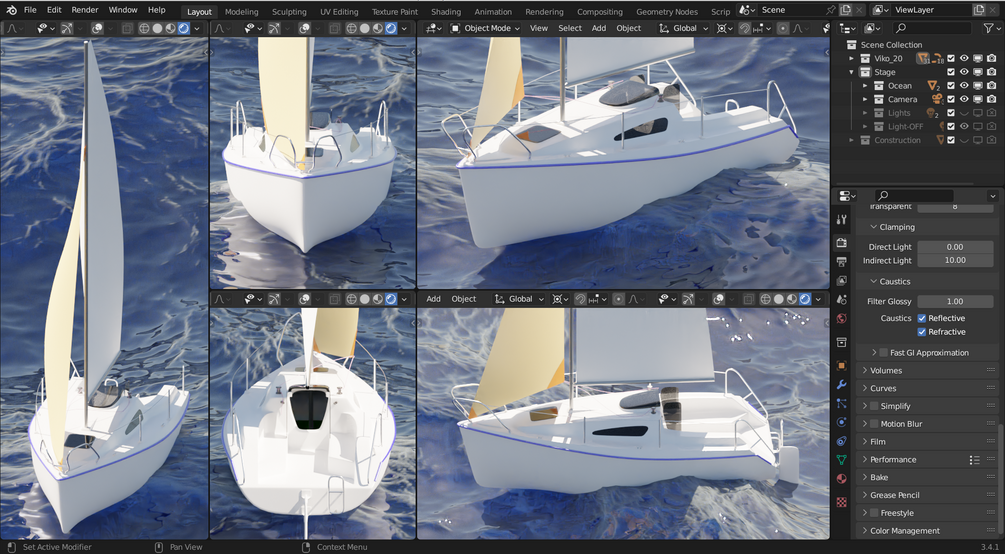Switch to the Shading workspace tab
The width and height of the screenshot is (1005, 554).
[445, 12]
